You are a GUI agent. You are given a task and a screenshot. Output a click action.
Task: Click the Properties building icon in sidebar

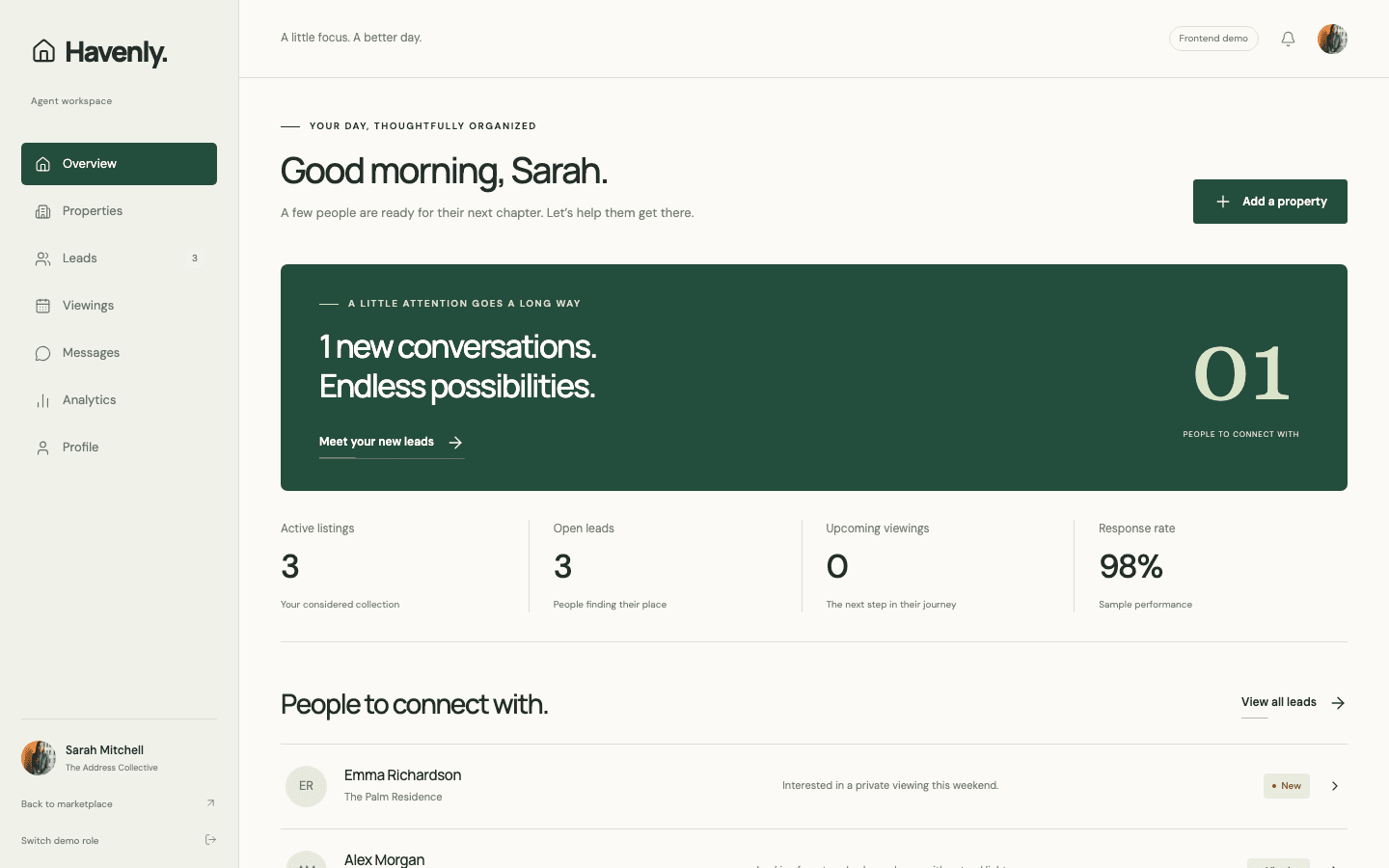point(42,211)
